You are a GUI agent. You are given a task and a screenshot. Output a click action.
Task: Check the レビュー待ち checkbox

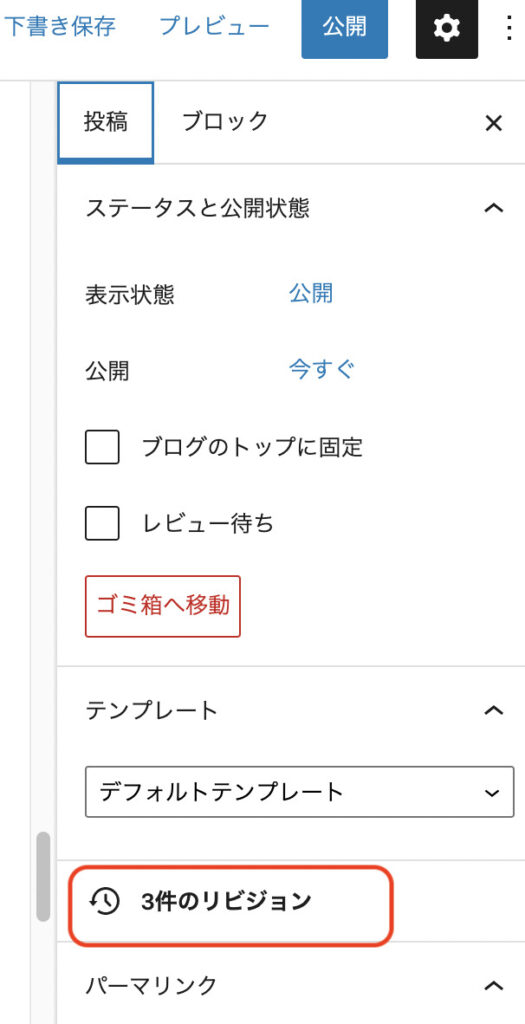point(102,523)
